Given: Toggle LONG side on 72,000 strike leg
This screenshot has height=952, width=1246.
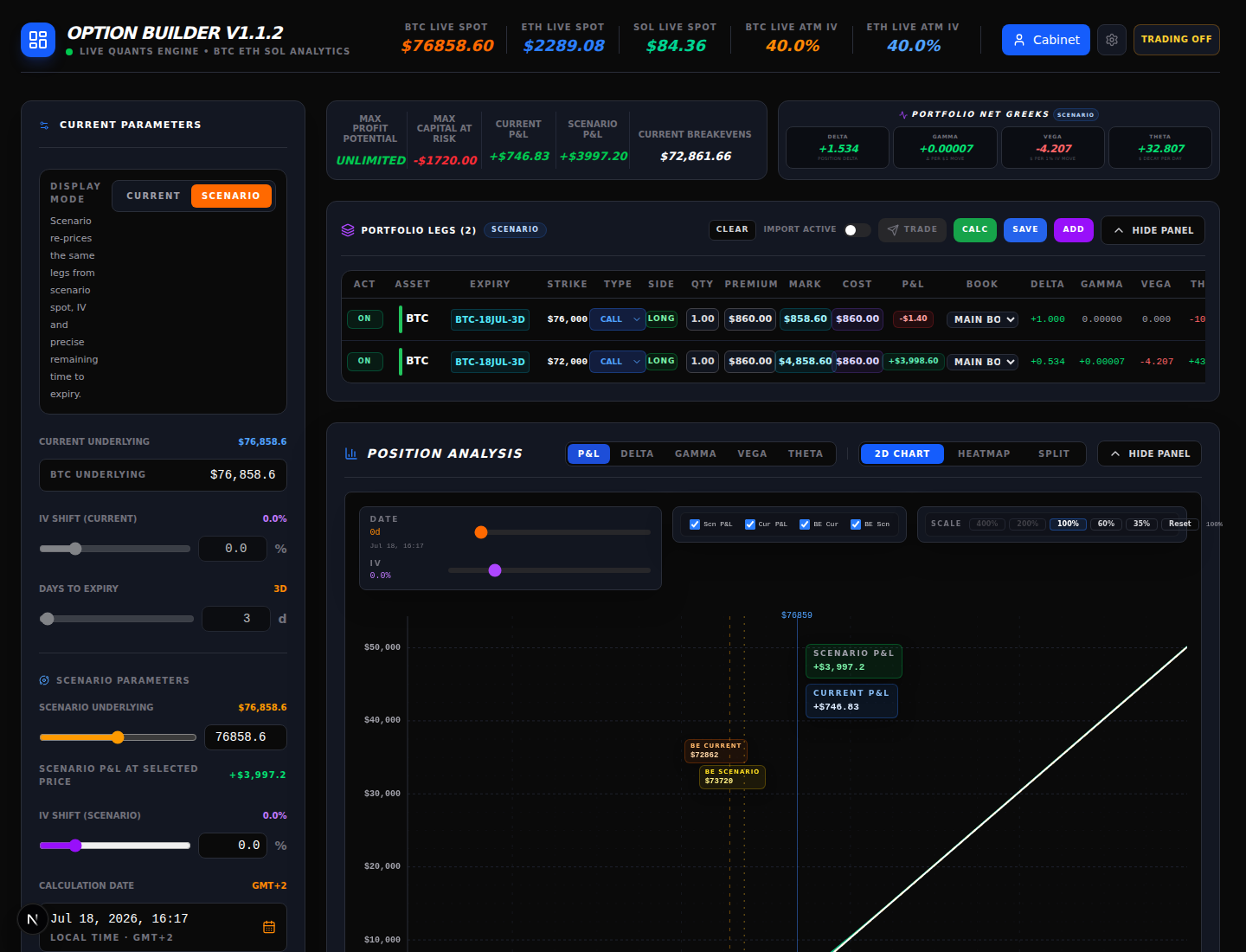Looking at the screenshot, I should [x=661, y=362].
